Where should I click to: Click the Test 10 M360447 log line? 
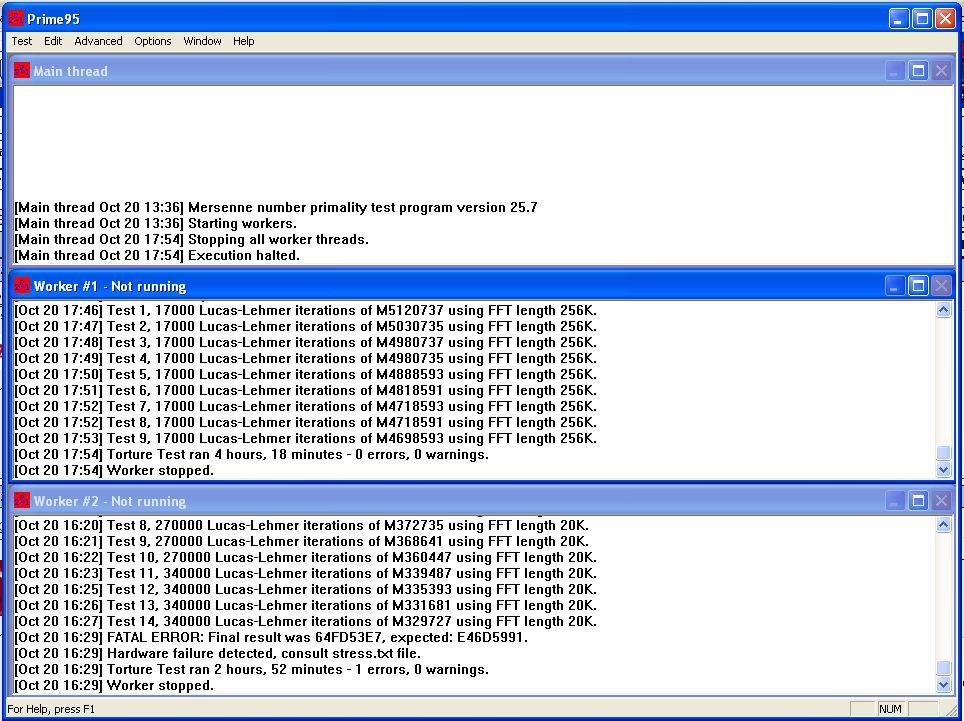[x=305, y=557]
